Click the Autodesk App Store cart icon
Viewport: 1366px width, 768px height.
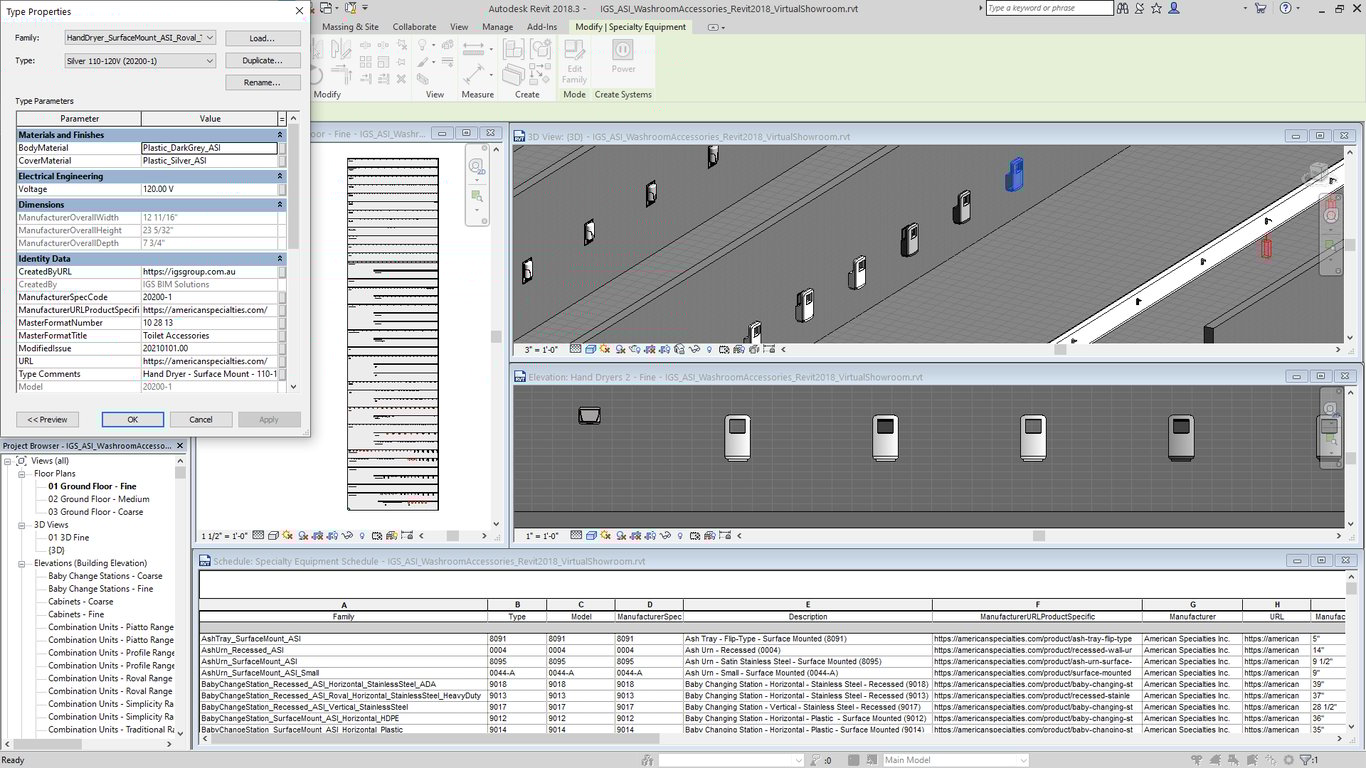pos(1259,8)
